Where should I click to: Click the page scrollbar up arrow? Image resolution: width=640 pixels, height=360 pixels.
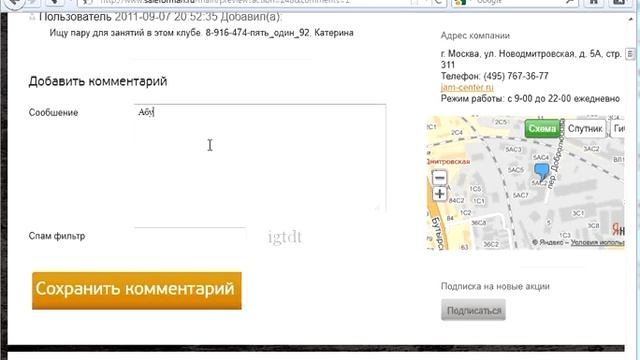[632, 18]
